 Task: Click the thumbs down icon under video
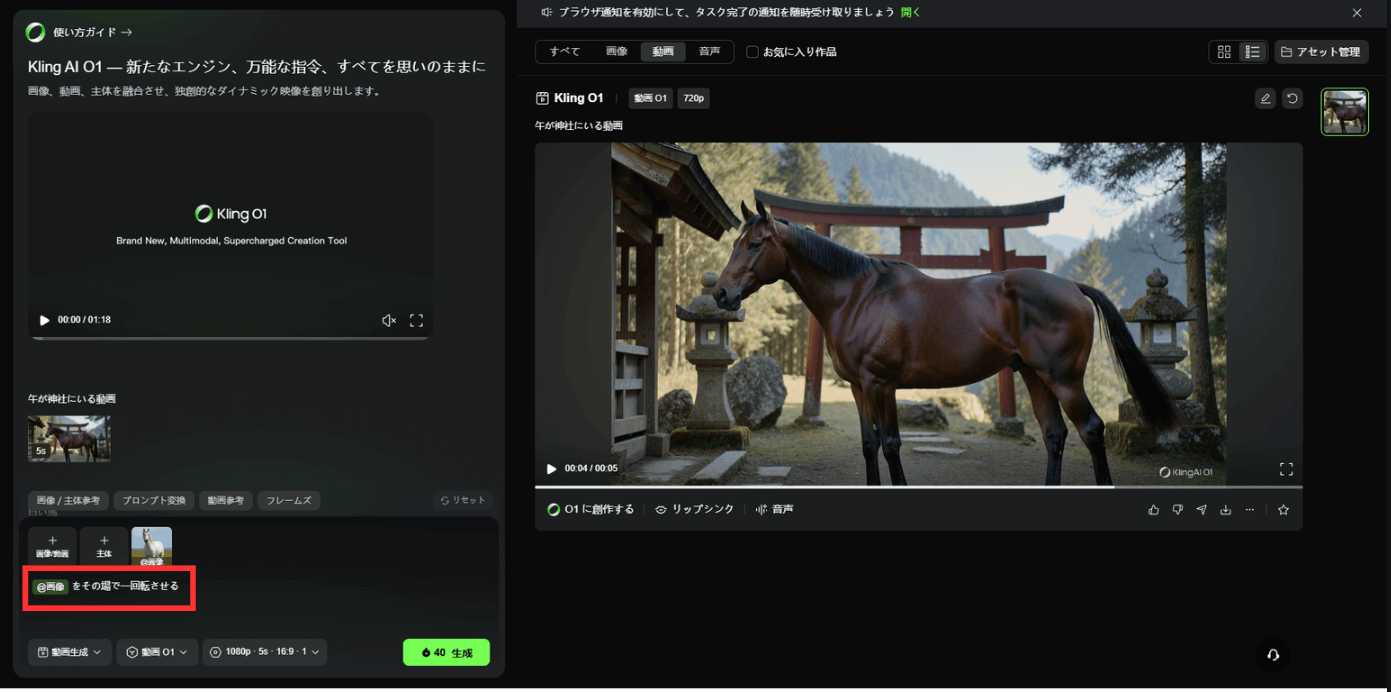(x=1178, y=510)
